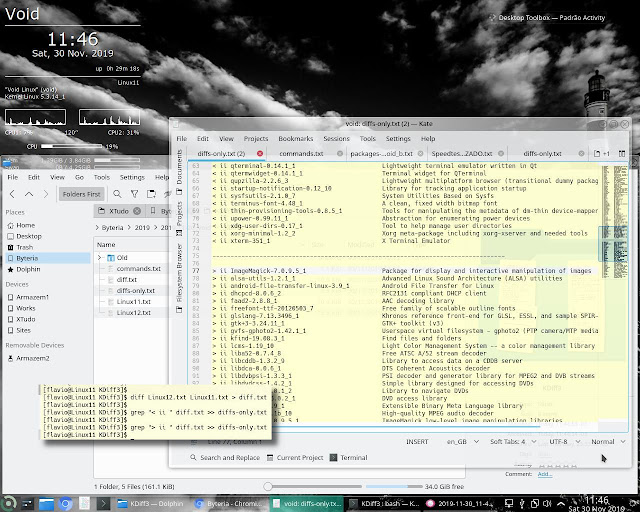
Task: Toggle Folders First sorting in Dolphin
Action: coord(82,194)
